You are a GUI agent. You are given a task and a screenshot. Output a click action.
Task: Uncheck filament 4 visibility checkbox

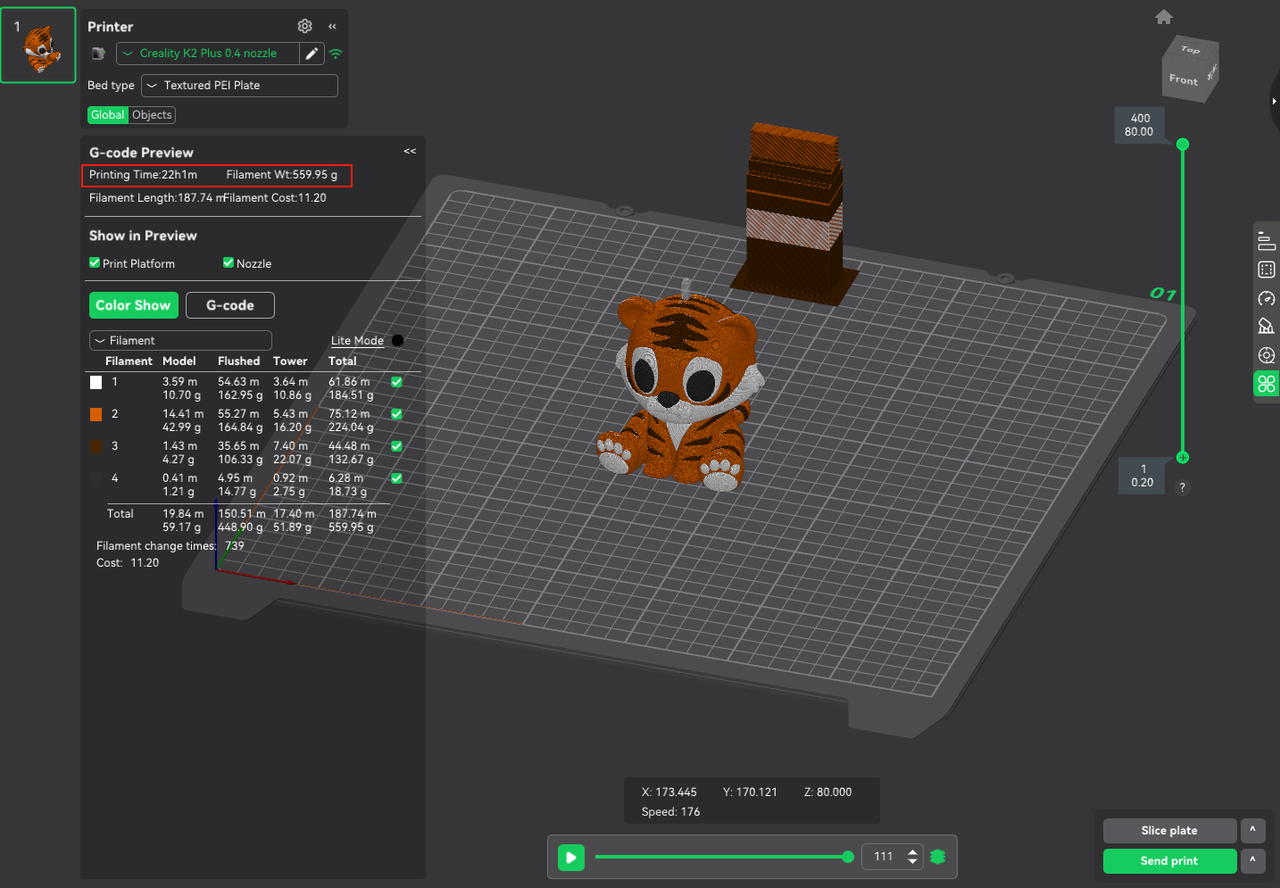(396, 478)
